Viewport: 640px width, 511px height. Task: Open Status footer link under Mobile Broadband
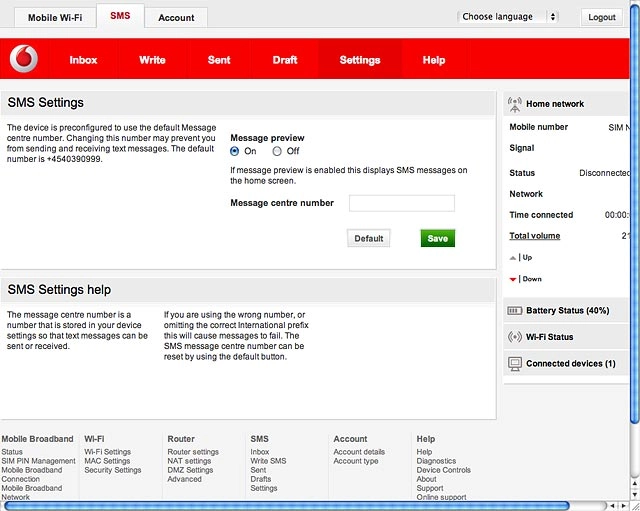(12, 452)
